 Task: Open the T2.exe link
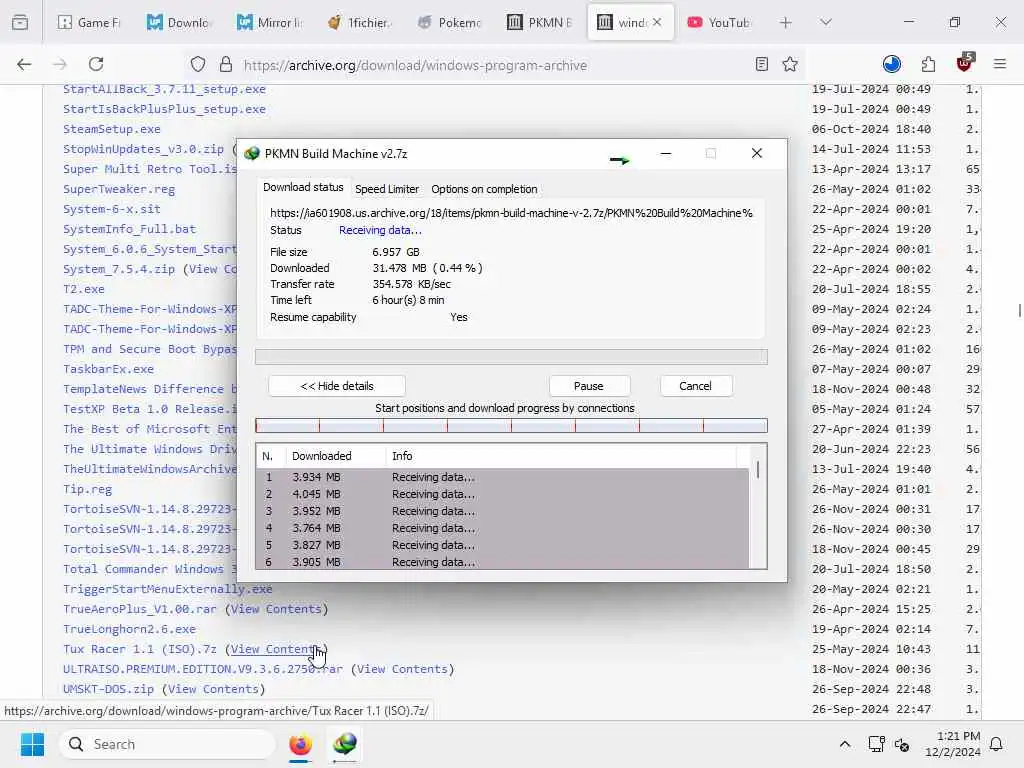[84, 289]
